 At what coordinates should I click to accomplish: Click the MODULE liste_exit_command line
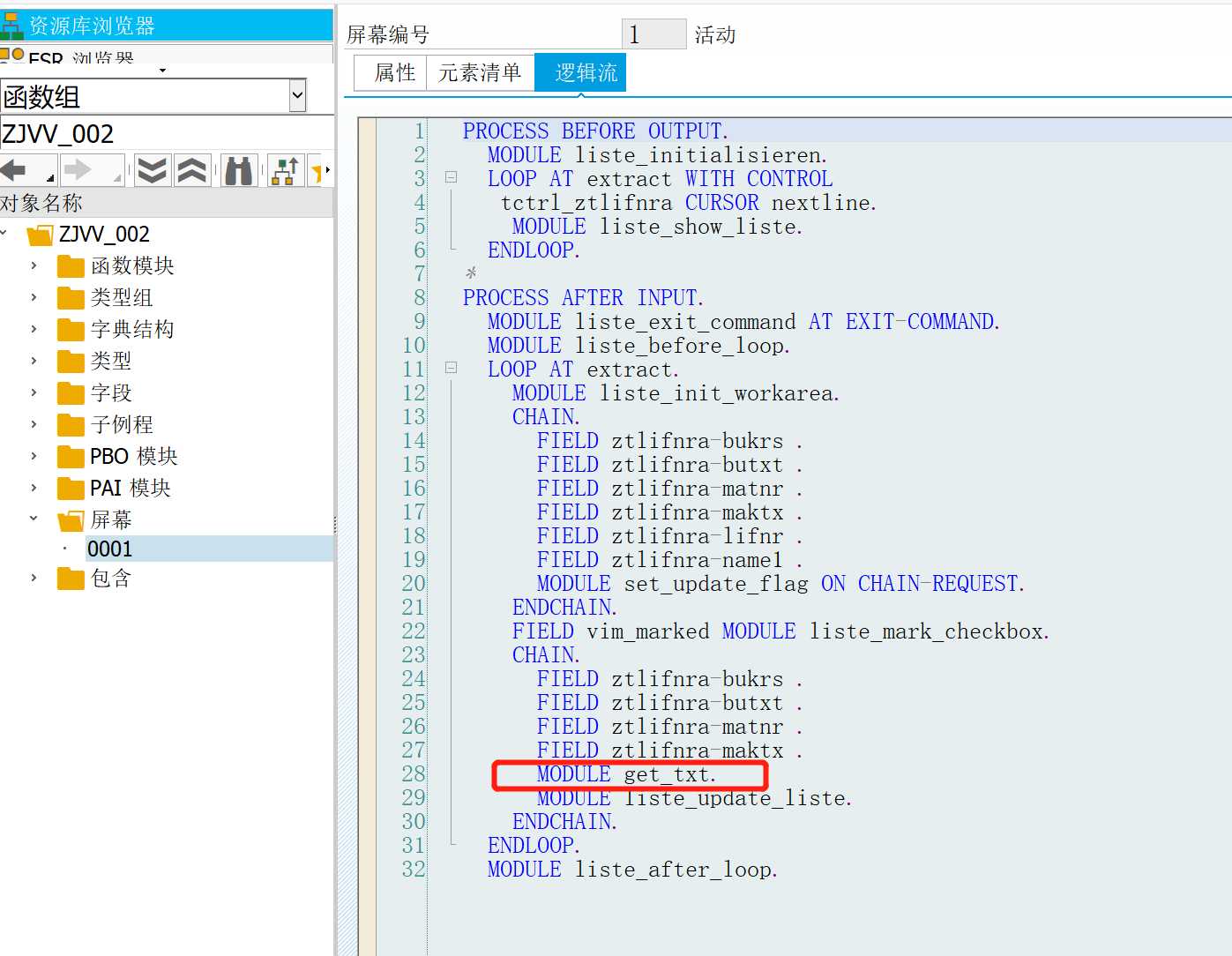[x=743, y=321]
